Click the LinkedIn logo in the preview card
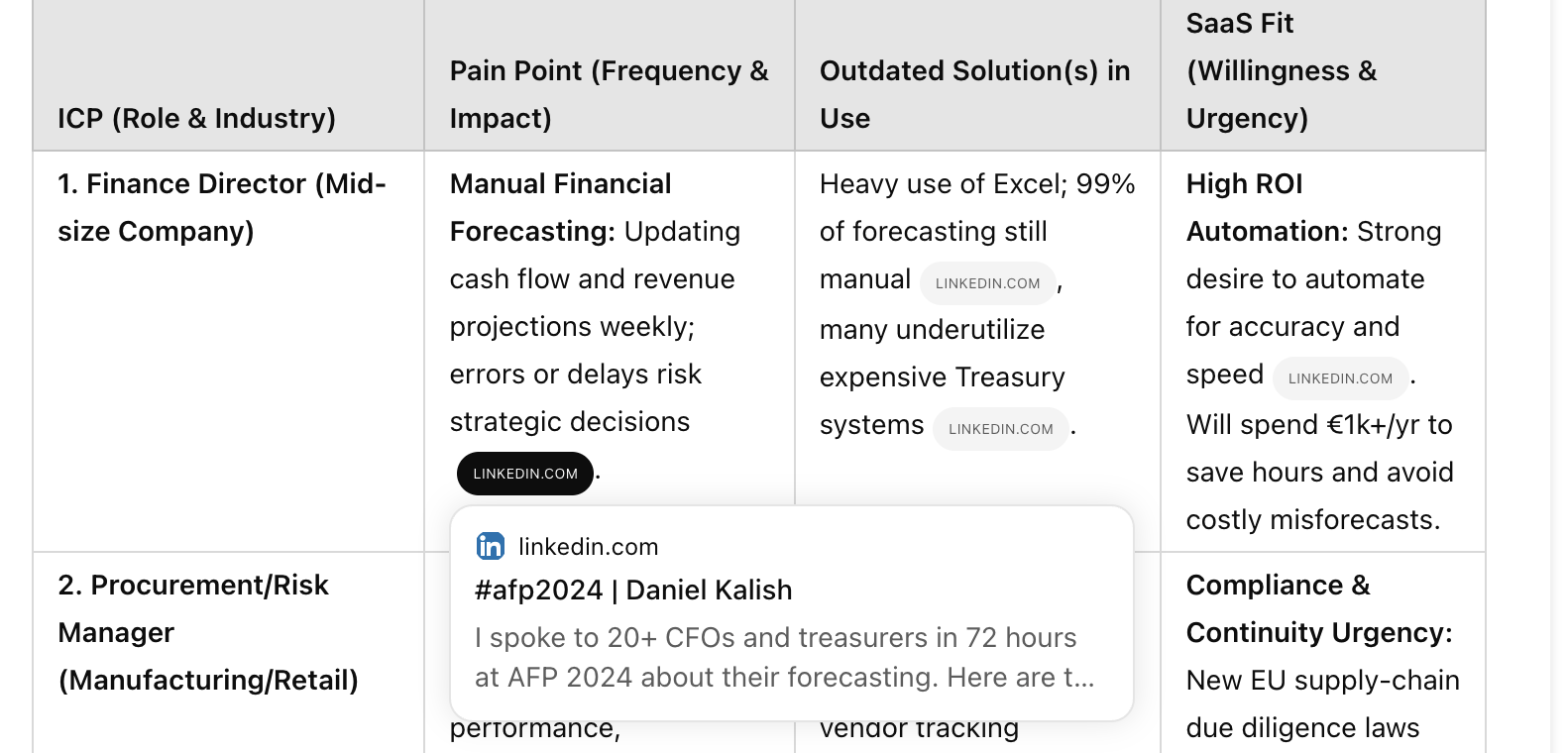Screen dimensions: 1568x753 [491, 546]
